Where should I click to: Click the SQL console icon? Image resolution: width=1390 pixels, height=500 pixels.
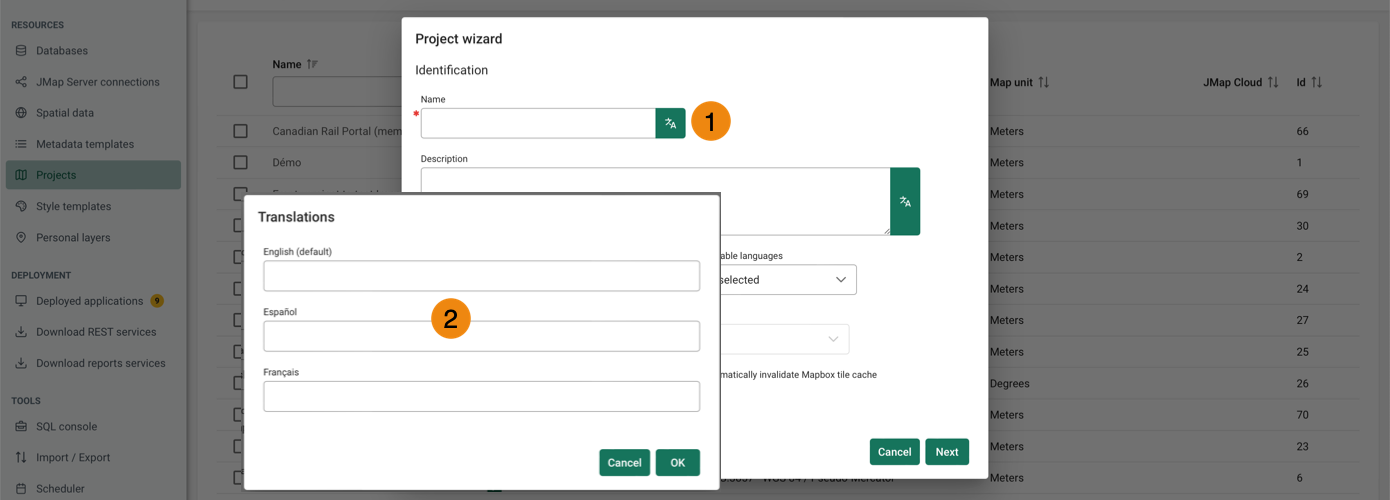[x=21, y=426]
